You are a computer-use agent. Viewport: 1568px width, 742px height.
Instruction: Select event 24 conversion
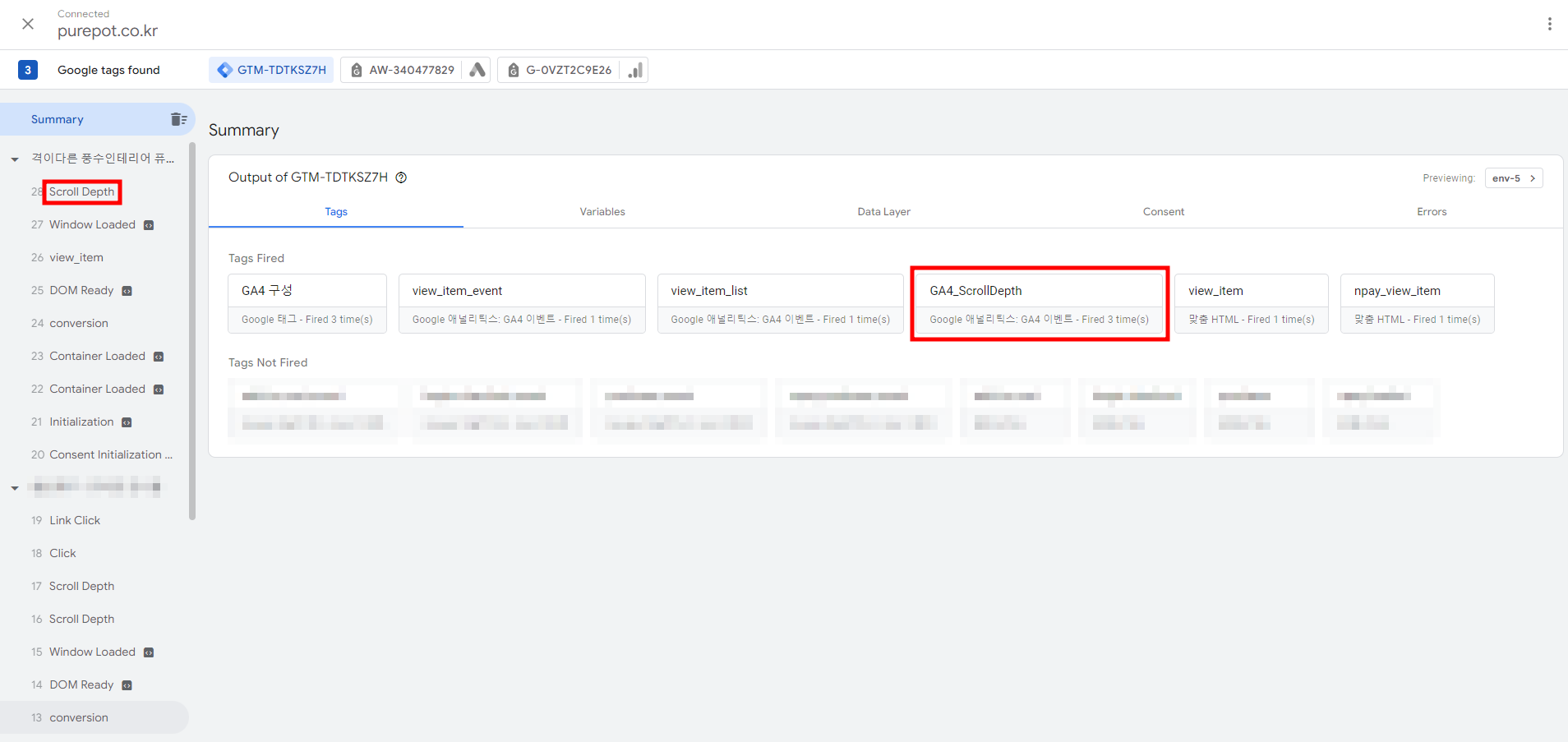click(x=79, y=323)
